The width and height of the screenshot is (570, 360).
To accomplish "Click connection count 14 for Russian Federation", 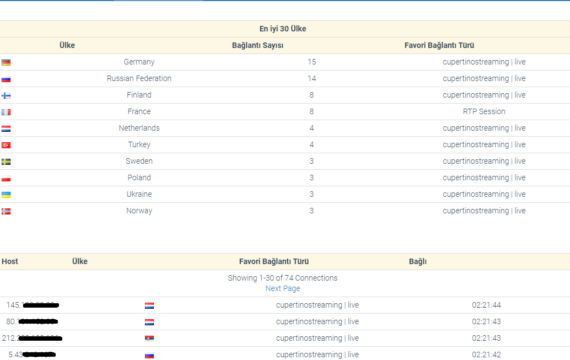I will [x=312, y=78].
